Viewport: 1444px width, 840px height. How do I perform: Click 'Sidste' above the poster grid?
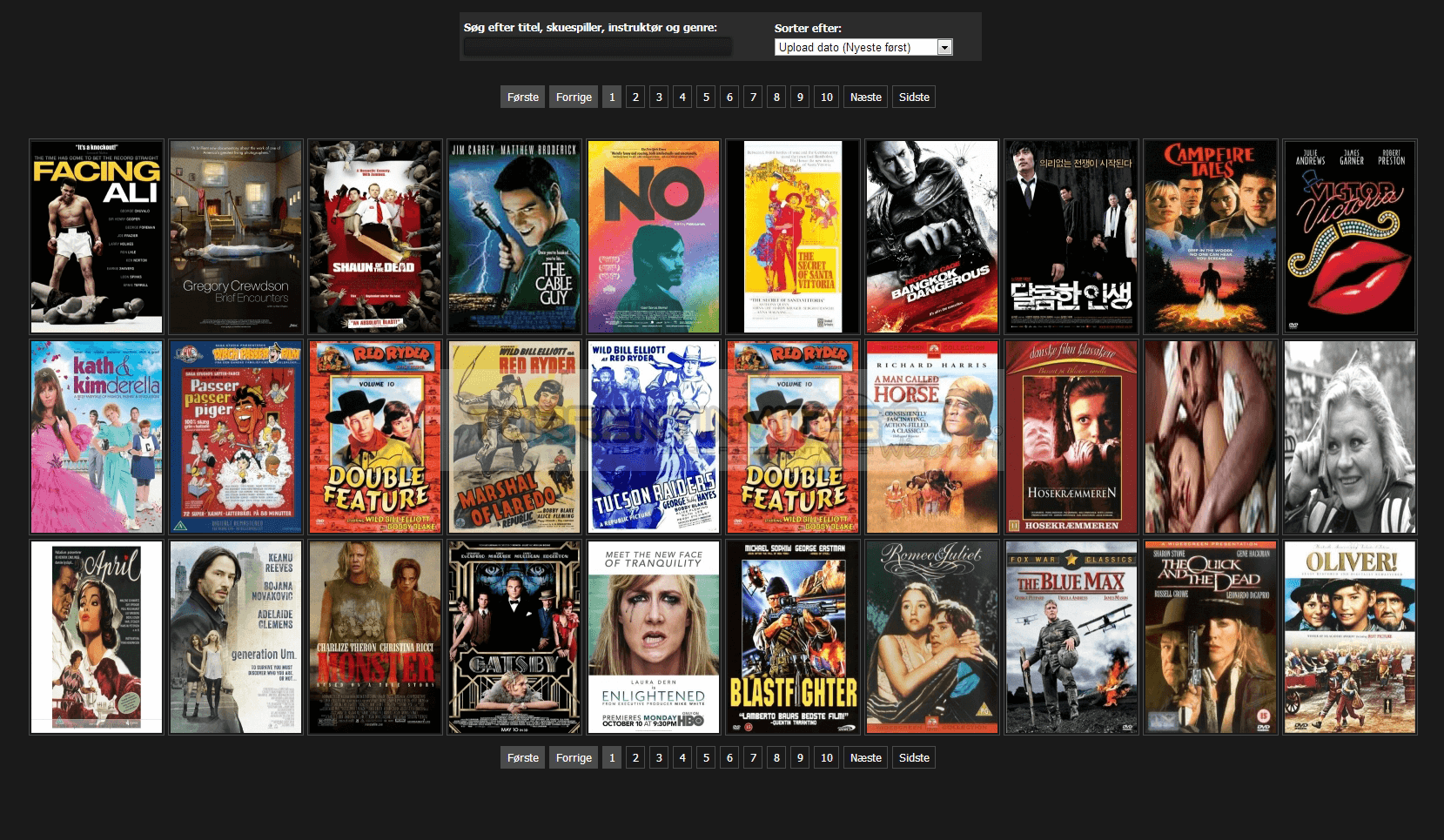pos(914,97)
